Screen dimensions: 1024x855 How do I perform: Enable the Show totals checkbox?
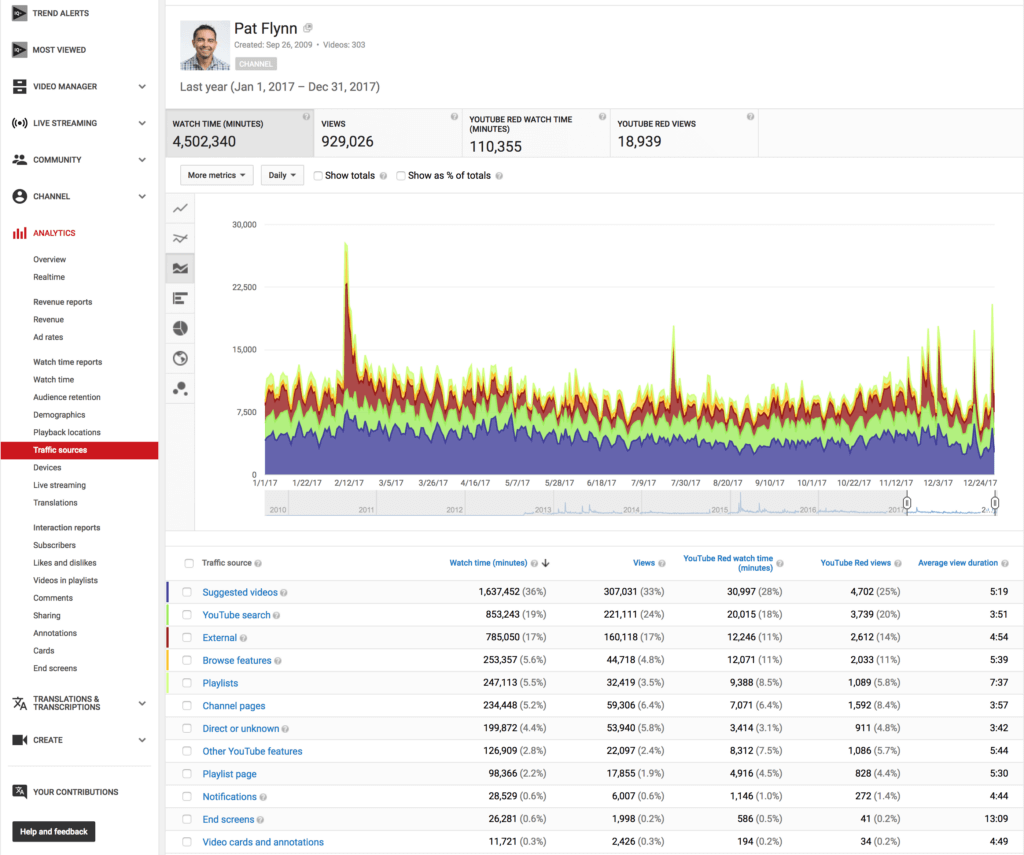pyautogui.click(x=318, y=176)
